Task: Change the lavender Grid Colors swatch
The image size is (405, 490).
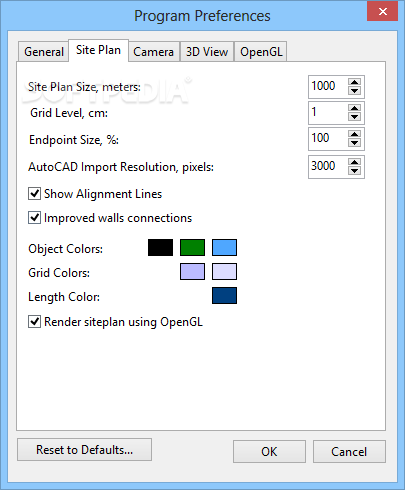Action: (192, 271)
